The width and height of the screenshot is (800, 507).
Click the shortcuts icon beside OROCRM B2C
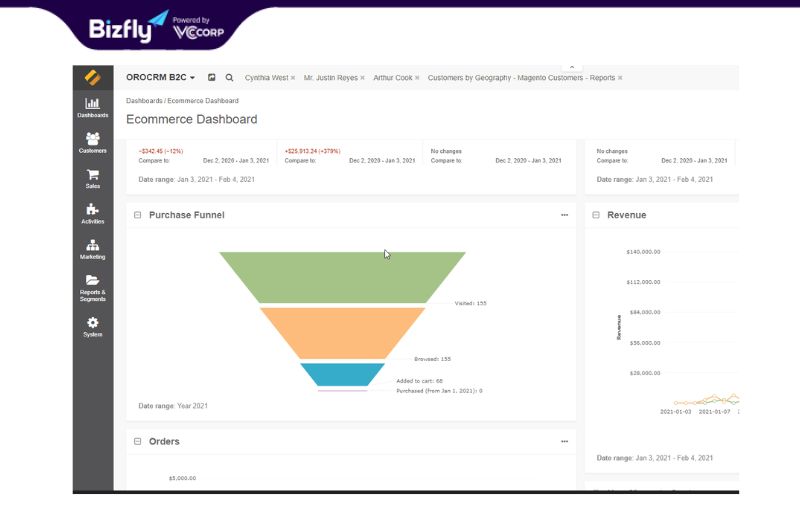coord(211,78)
